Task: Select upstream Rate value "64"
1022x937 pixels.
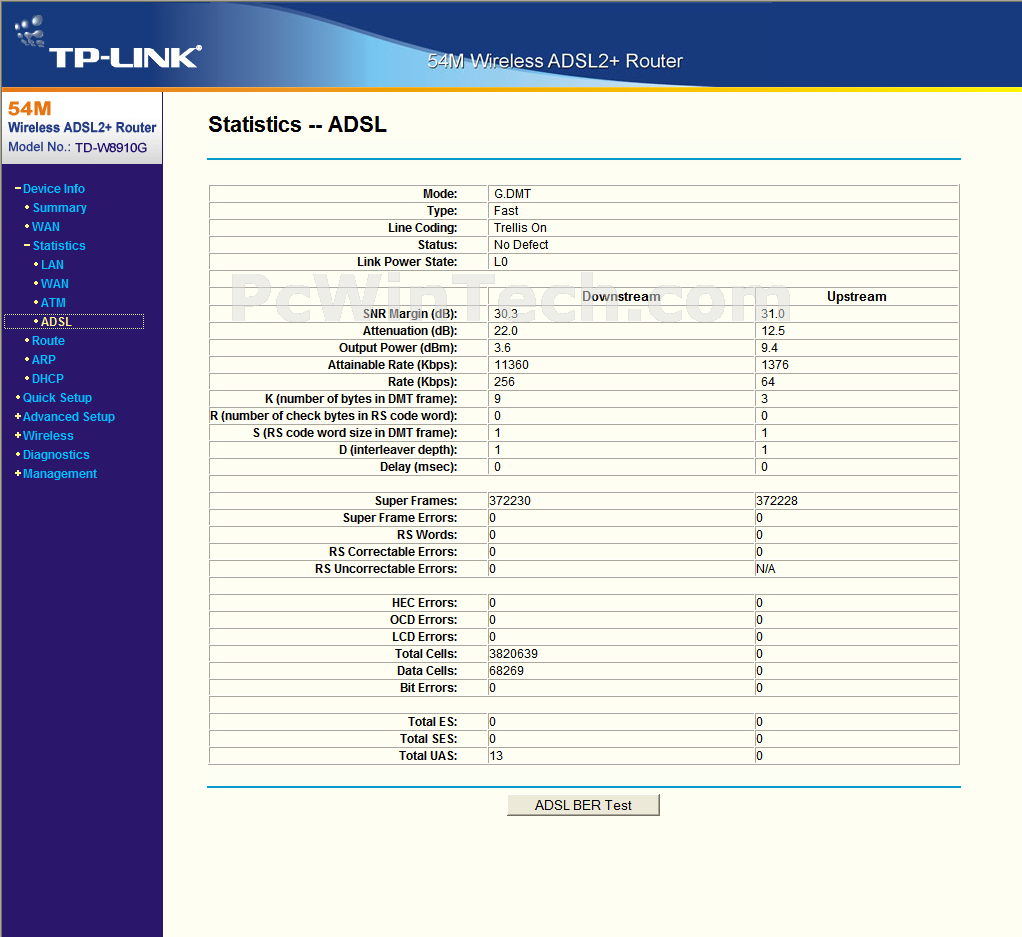Action: tap(768, 381)
